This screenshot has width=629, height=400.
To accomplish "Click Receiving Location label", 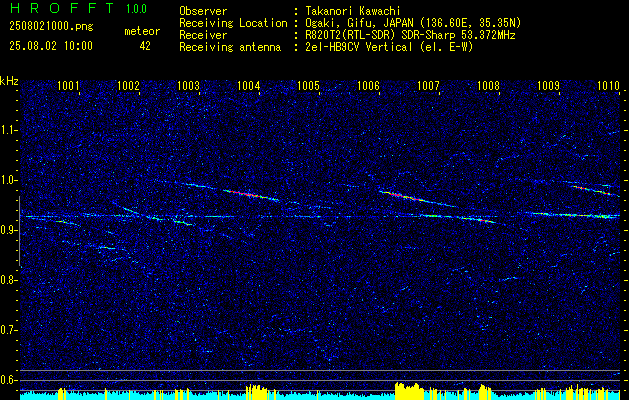I will [x=233, y=23].
